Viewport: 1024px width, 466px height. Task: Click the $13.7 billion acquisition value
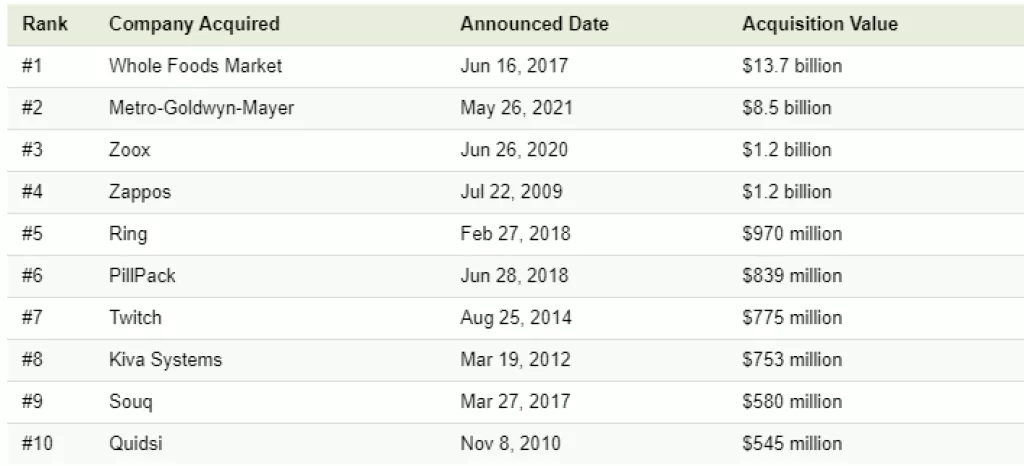(792, 66)
